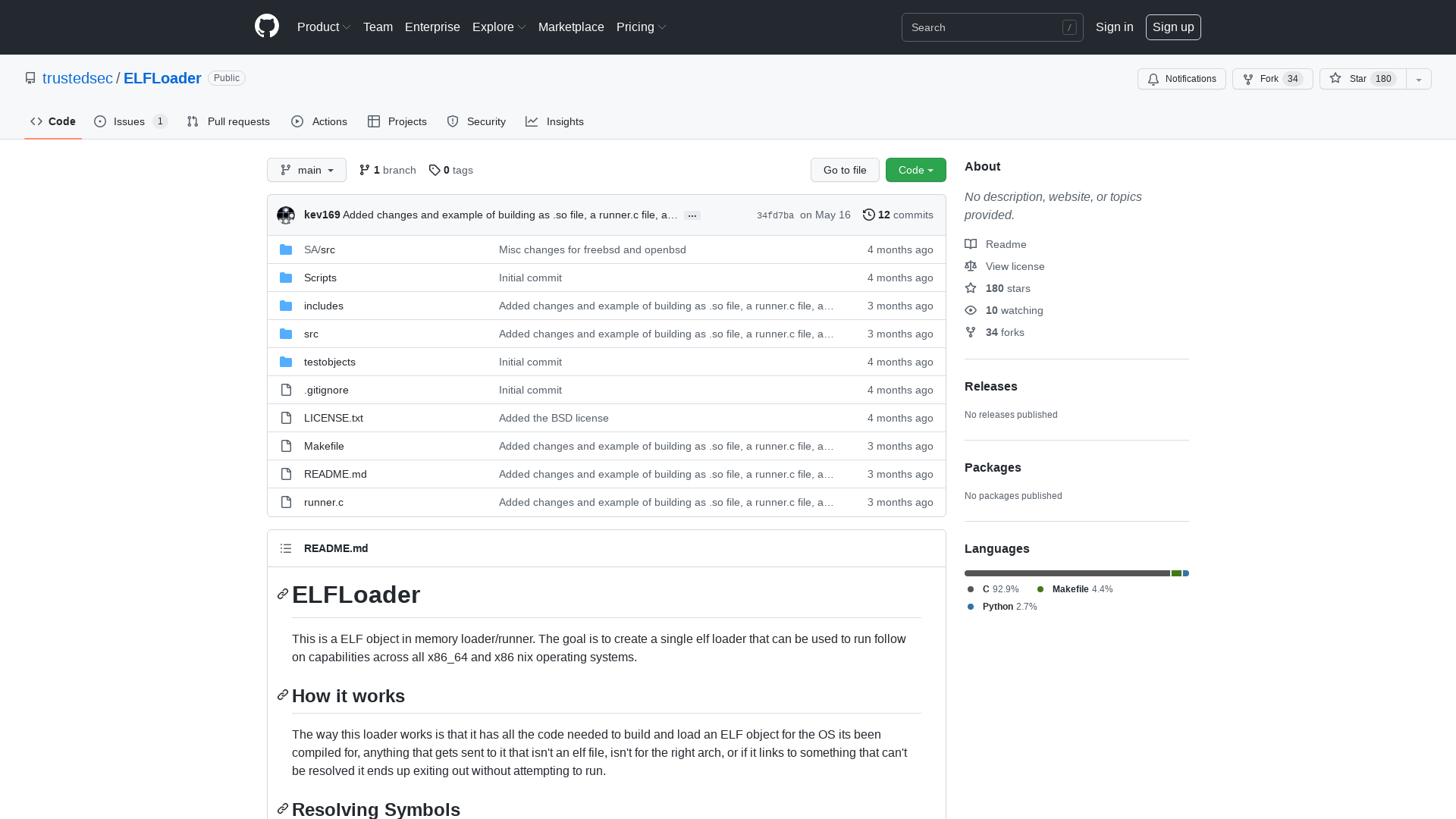Click the runner.c file icon
The width and height of the screenshot is (1456, 819).
[x=286, y=502]
